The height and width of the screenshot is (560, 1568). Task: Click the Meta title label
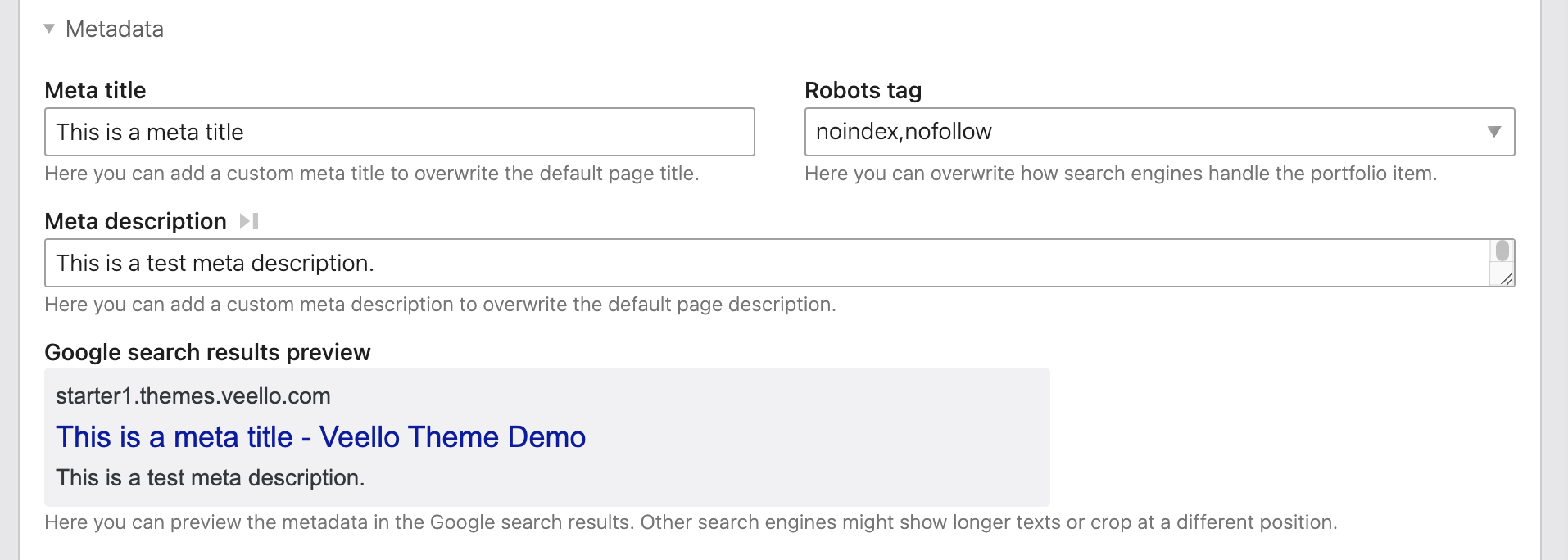(x=95, y=90)
